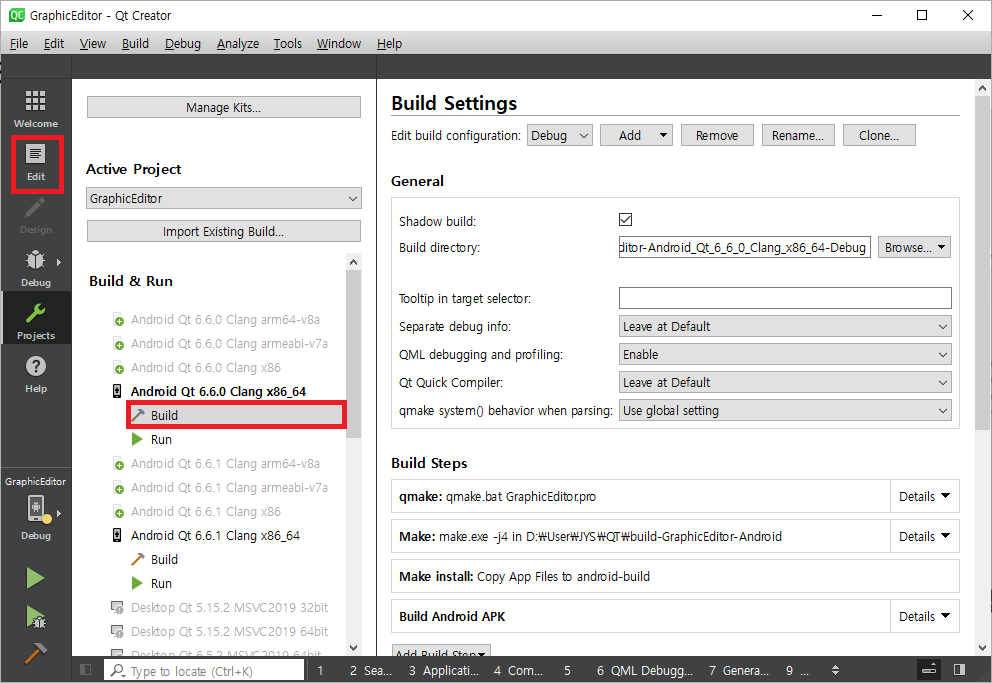Clone the build configuration

pyautogui.click(x=879, y=135)
